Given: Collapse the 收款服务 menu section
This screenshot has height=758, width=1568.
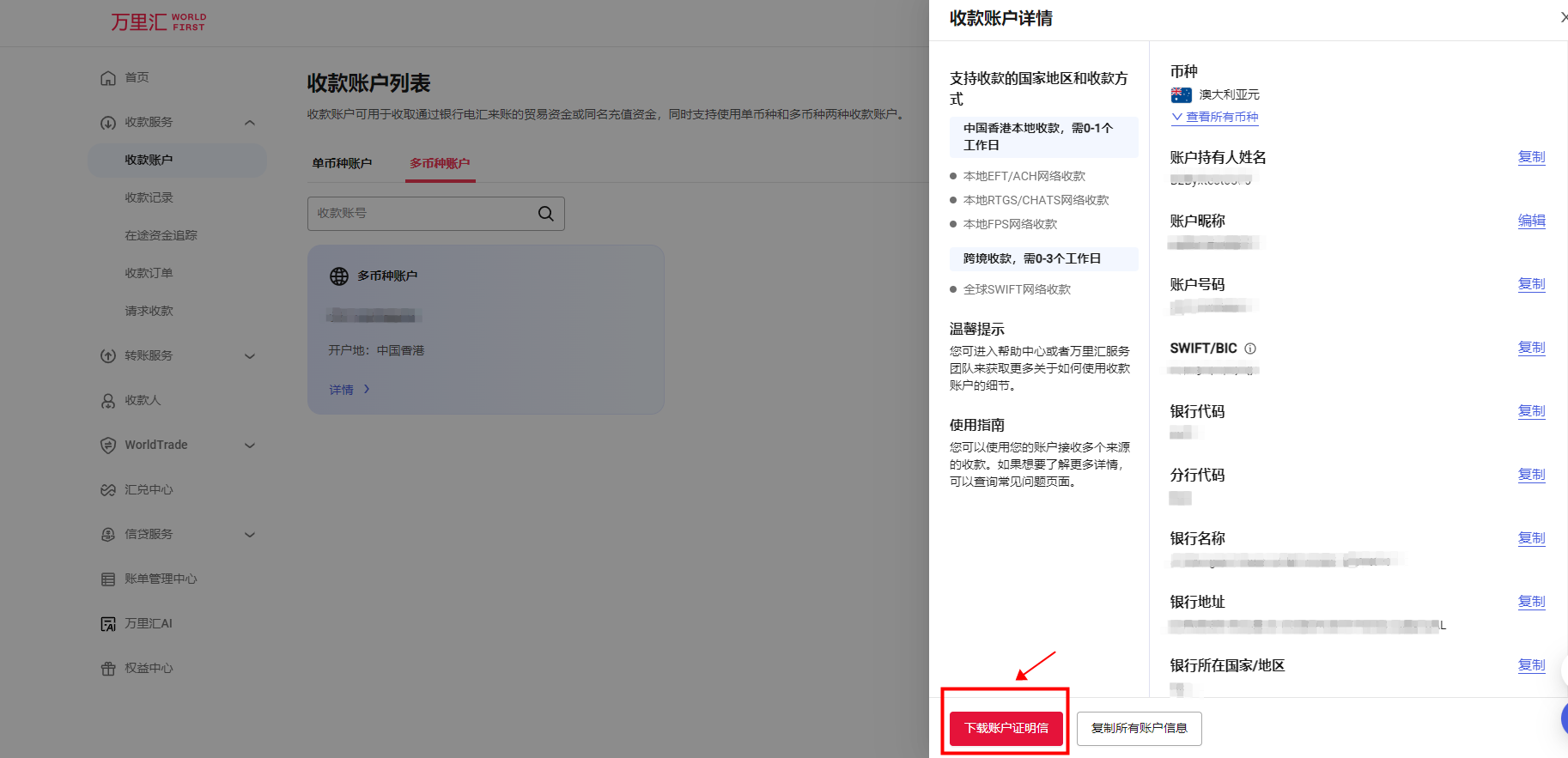Looking at the screenshot, I should pos(250,123).
